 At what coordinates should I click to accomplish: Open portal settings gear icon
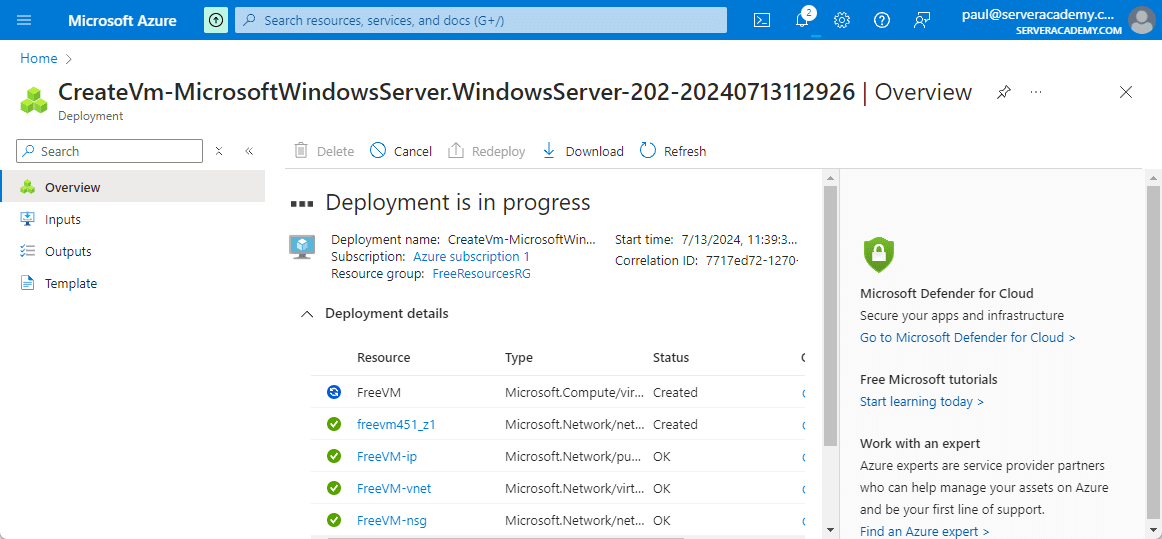pyautogui.click(x=842, y=20)
